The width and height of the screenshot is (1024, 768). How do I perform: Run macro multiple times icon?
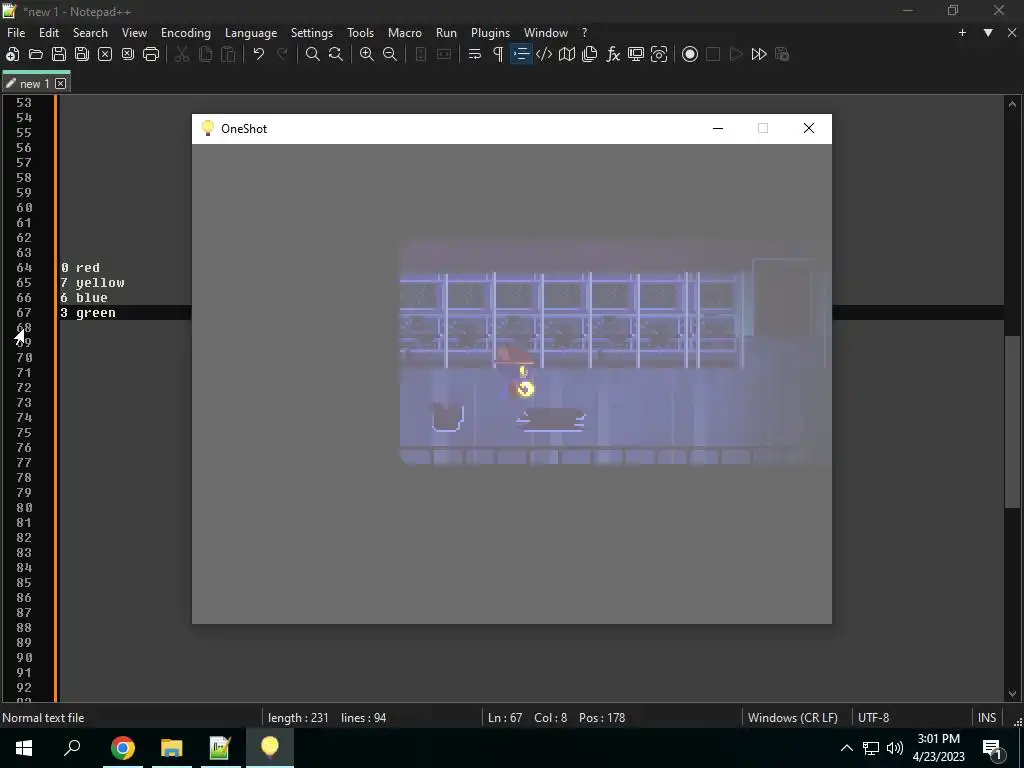[759, 54]
